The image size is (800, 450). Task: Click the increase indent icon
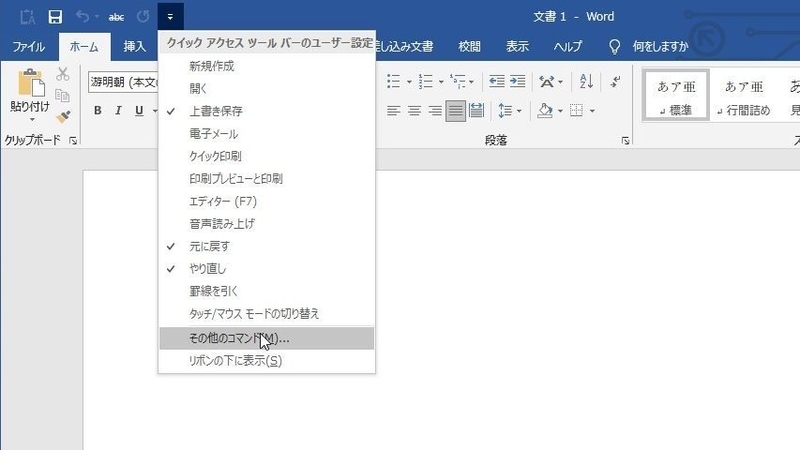[517, 81]
